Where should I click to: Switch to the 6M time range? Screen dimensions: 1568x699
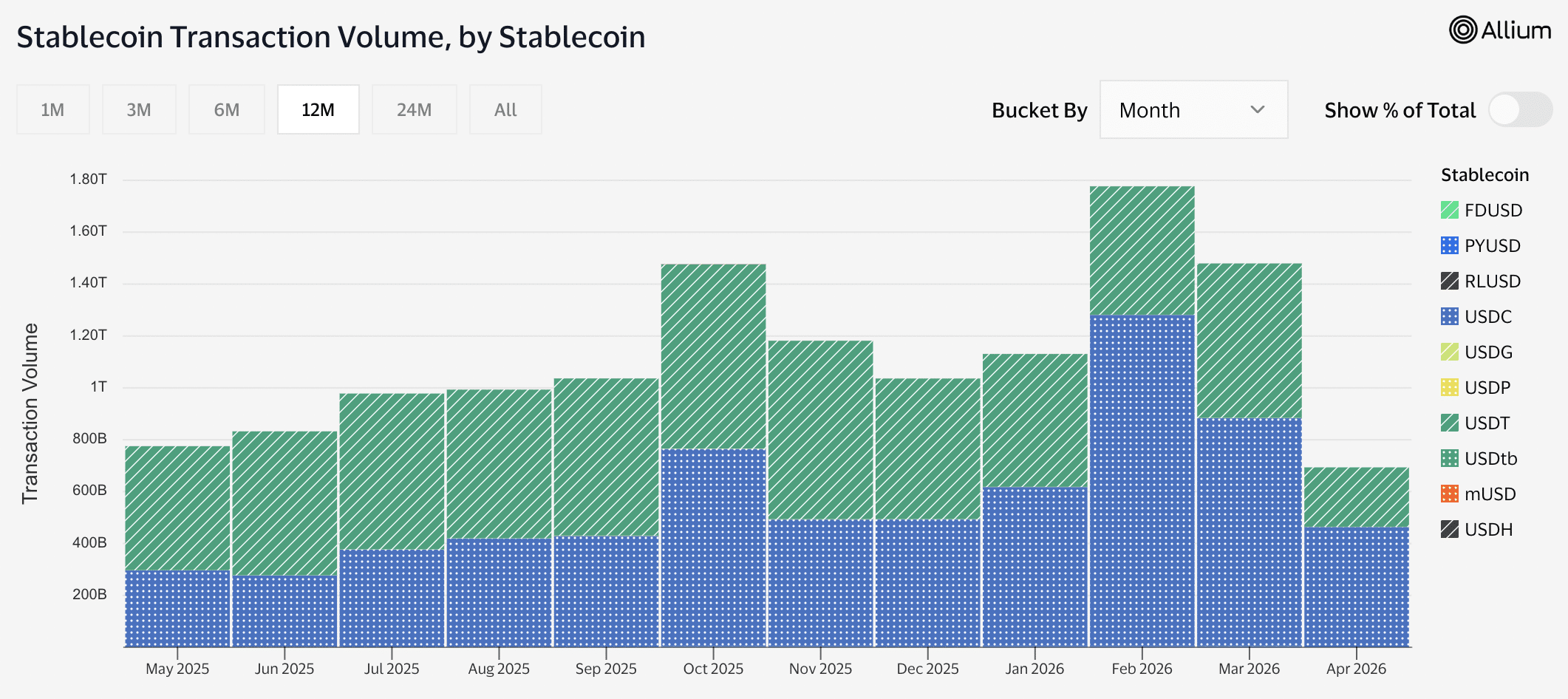[226, 110]
